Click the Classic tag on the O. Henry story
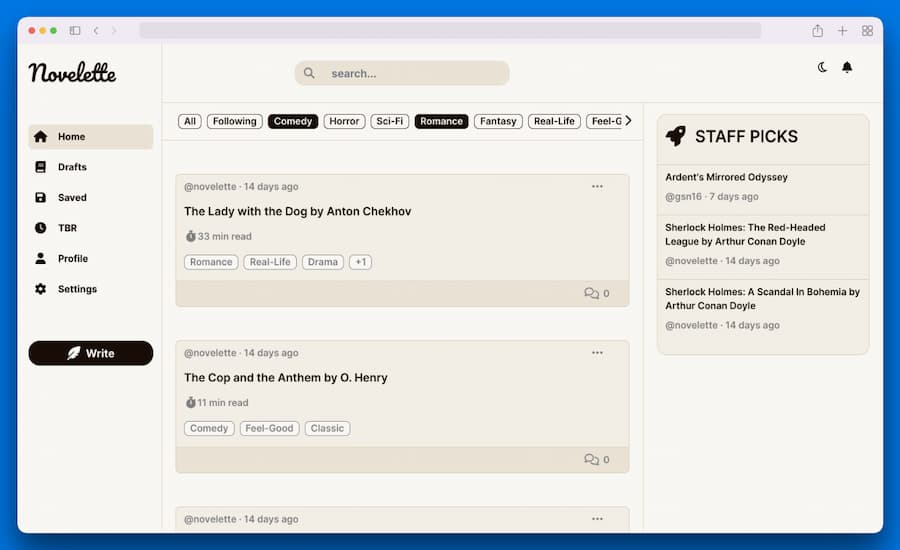The image size is (900, 550). [x=327, y=428]
